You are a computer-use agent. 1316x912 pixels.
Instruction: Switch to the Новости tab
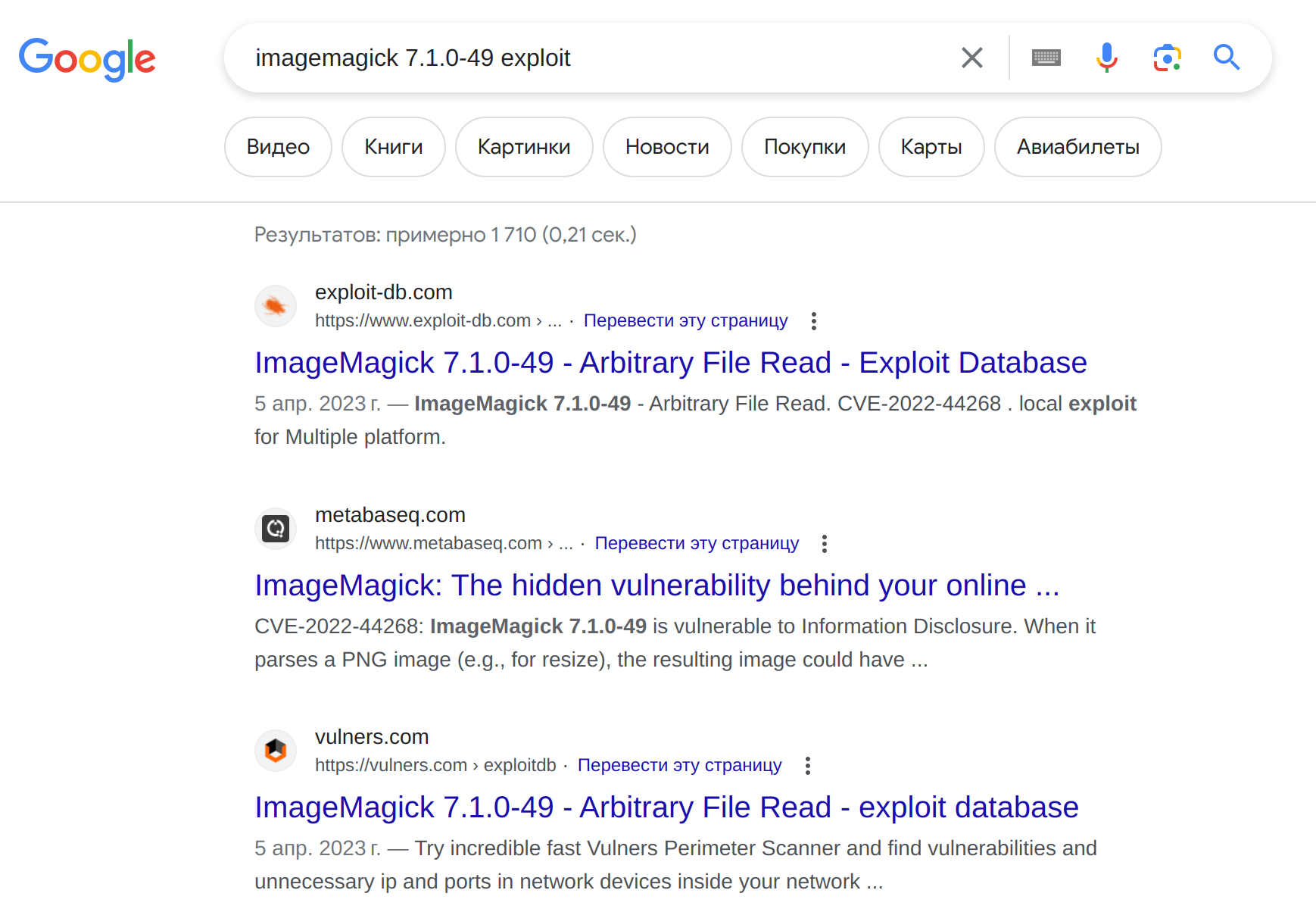[667, 147]
